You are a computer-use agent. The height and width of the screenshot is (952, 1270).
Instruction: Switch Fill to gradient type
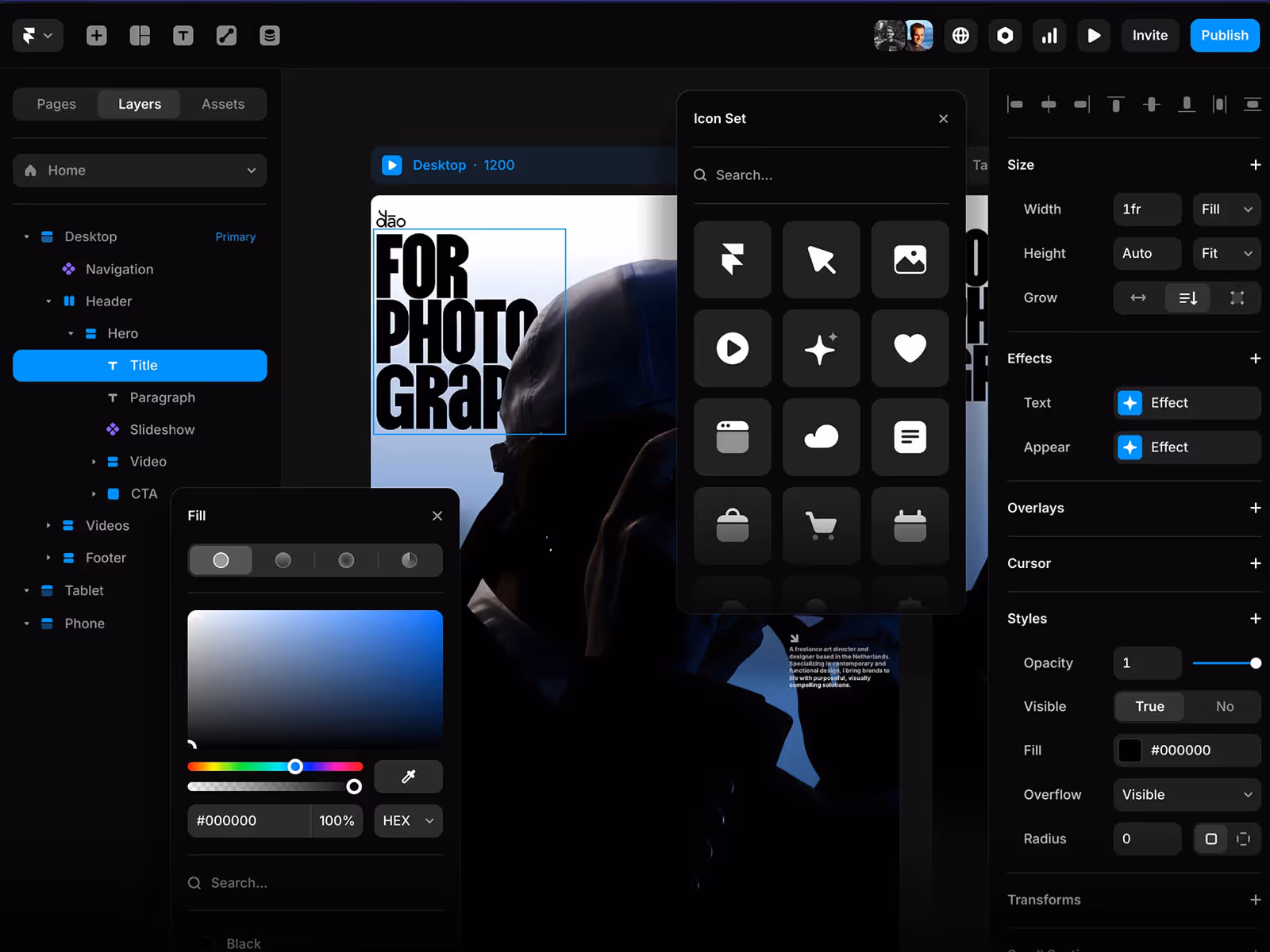coord(283,560)
